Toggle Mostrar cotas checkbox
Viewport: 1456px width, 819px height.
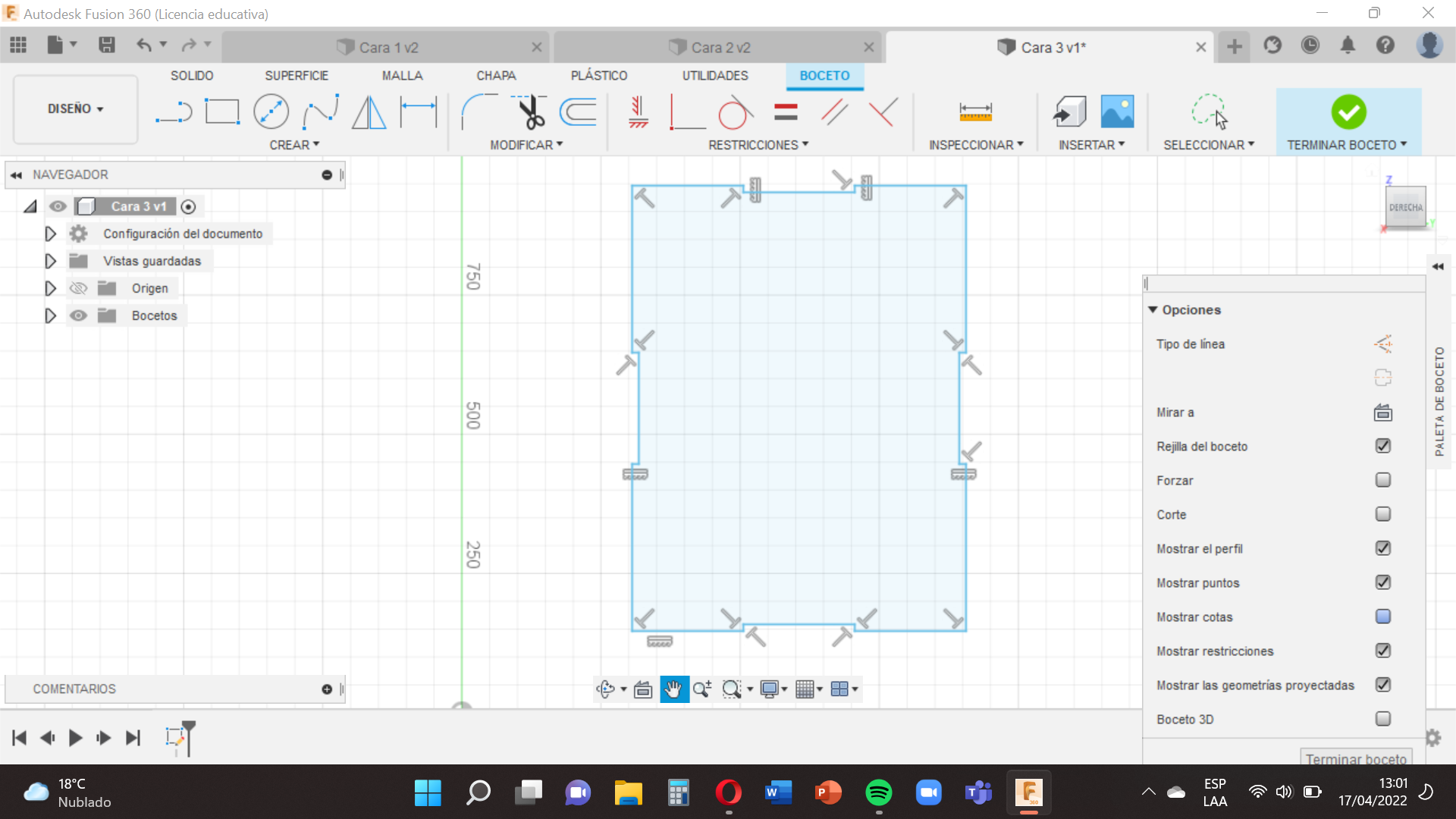(1382, 617)
